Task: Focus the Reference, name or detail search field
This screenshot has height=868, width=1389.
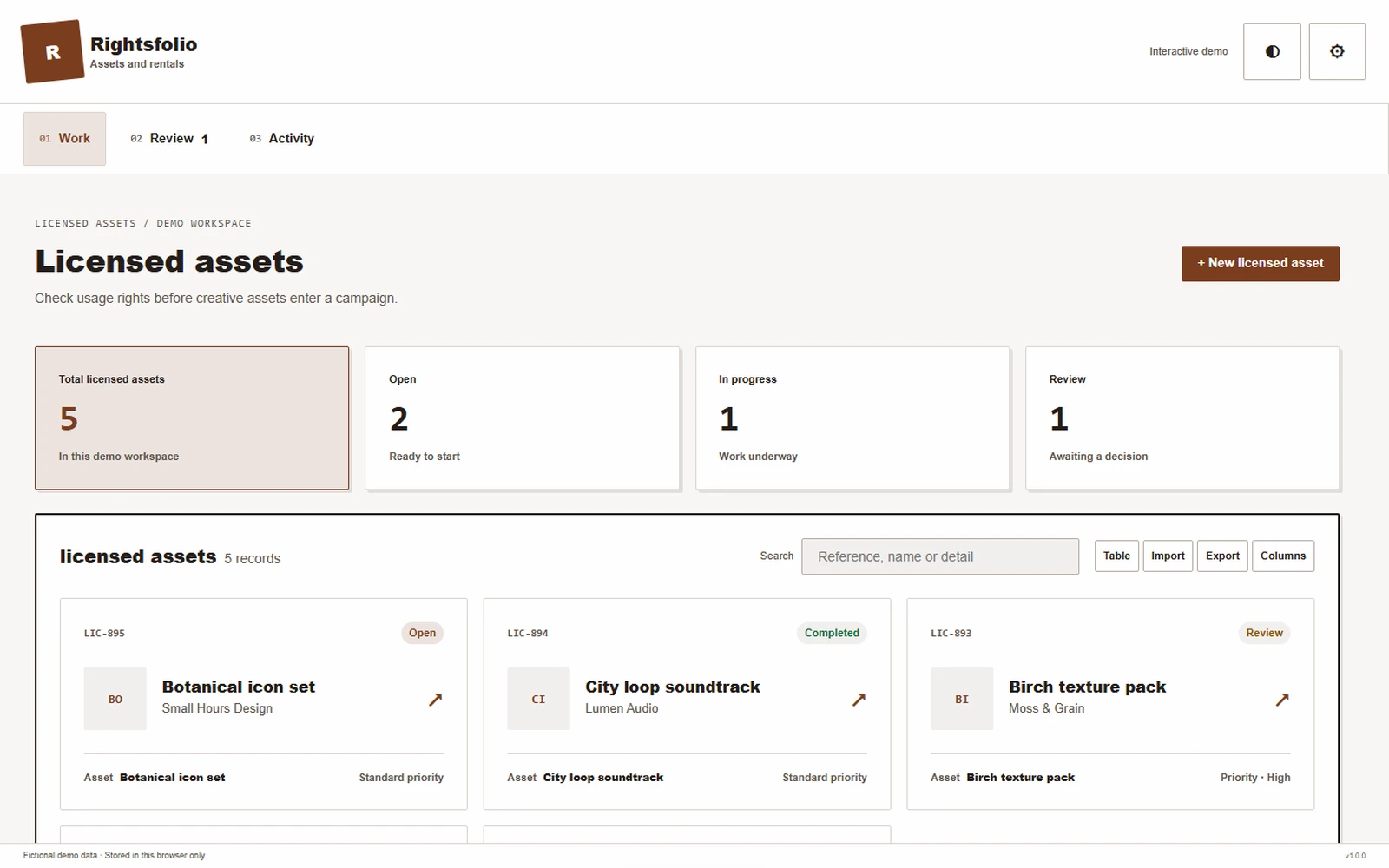Action: [940, 556]
